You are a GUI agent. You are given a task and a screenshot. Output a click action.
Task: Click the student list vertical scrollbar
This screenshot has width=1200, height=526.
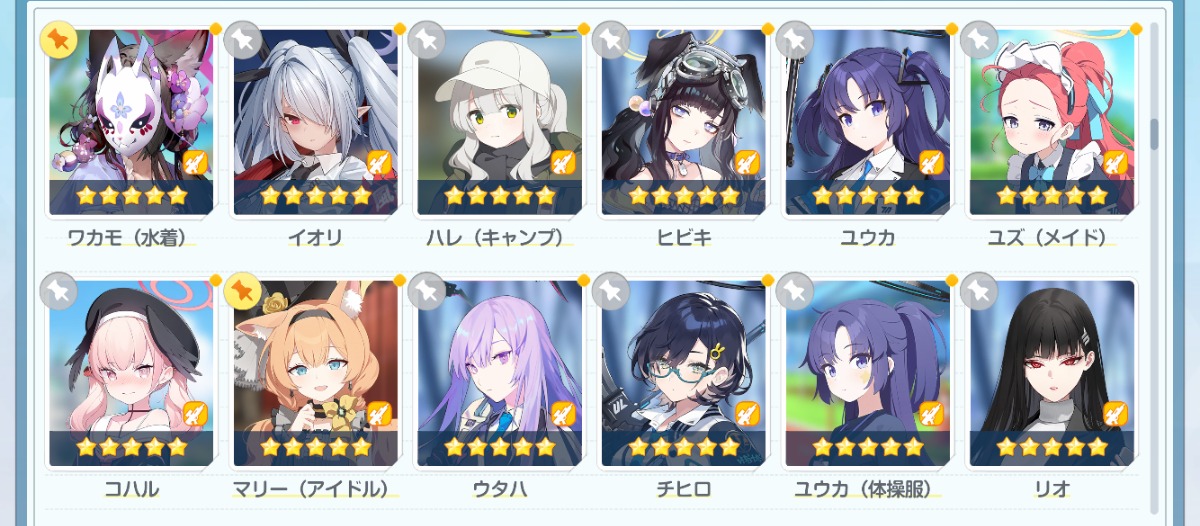(1154, 134)
